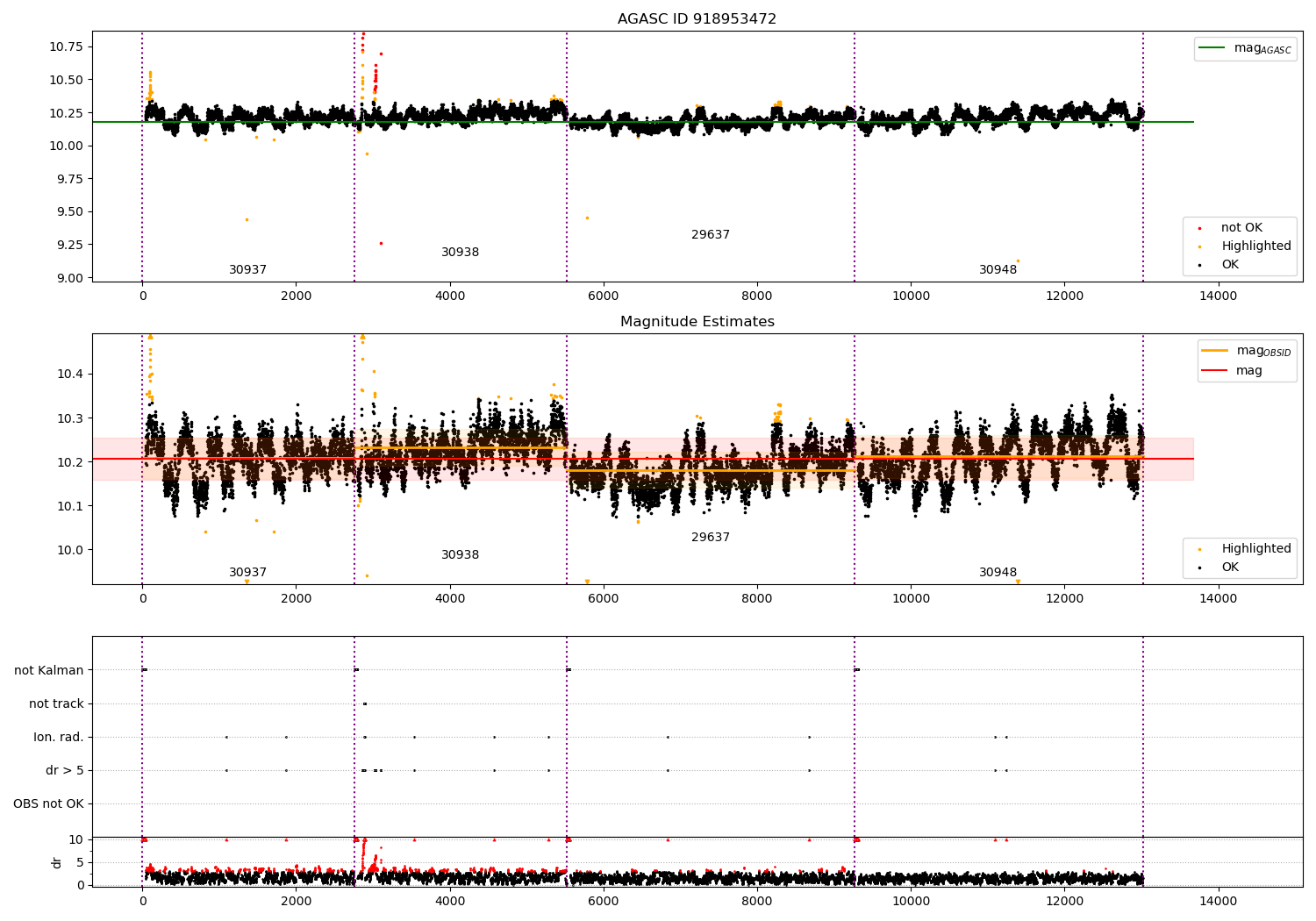
Task: Click the 'Magnitude Estimates' subplot title
Action: (x=697, y=322)
